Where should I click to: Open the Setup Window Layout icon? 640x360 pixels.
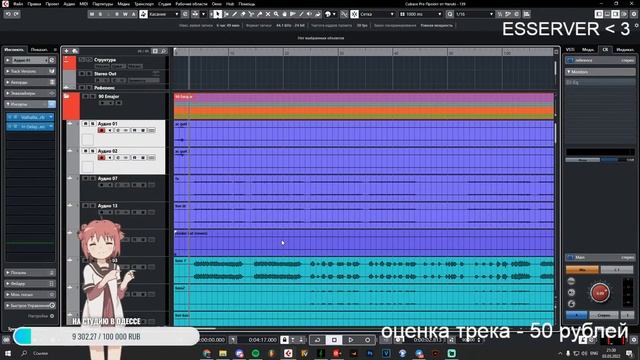click(x=624, y=14)
